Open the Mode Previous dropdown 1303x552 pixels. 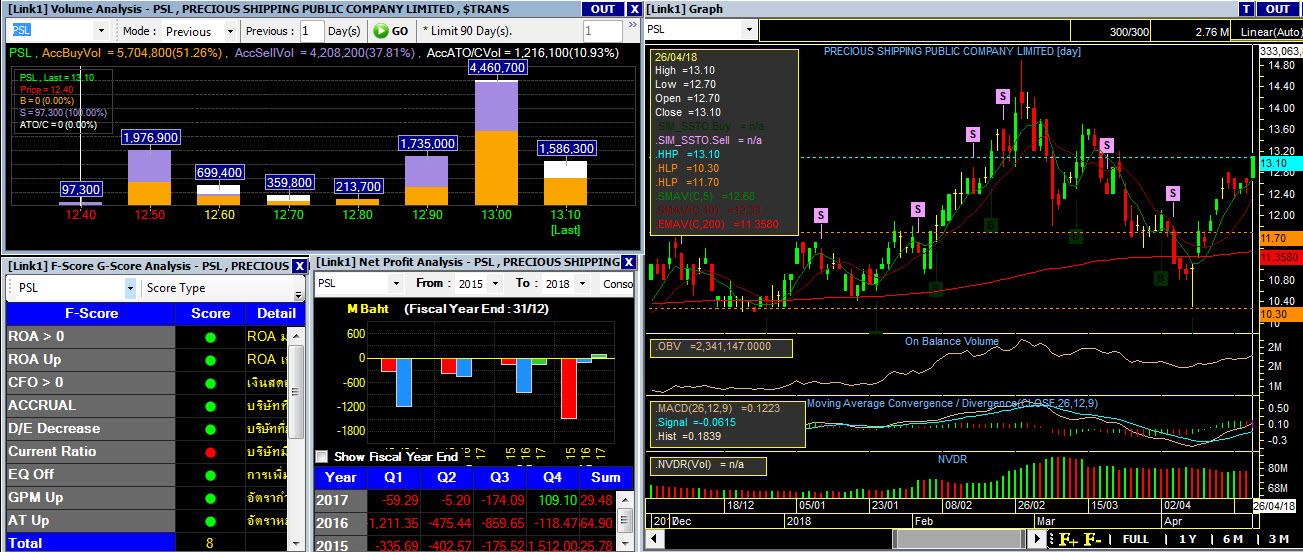pos(228,31)
